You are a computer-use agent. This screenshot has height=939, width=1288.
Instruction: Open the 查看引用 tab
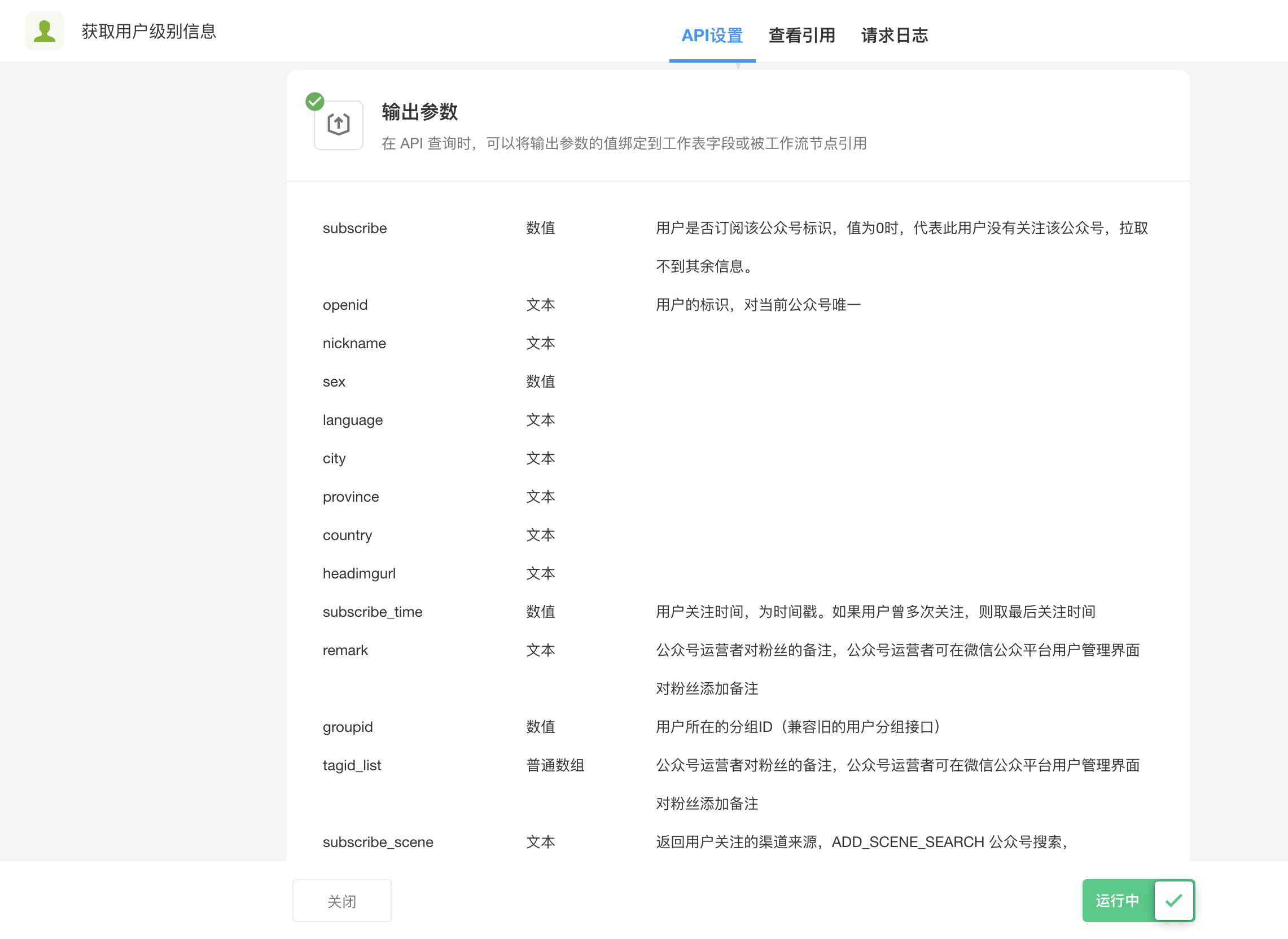pyautogui.click(x=801, y=35)
